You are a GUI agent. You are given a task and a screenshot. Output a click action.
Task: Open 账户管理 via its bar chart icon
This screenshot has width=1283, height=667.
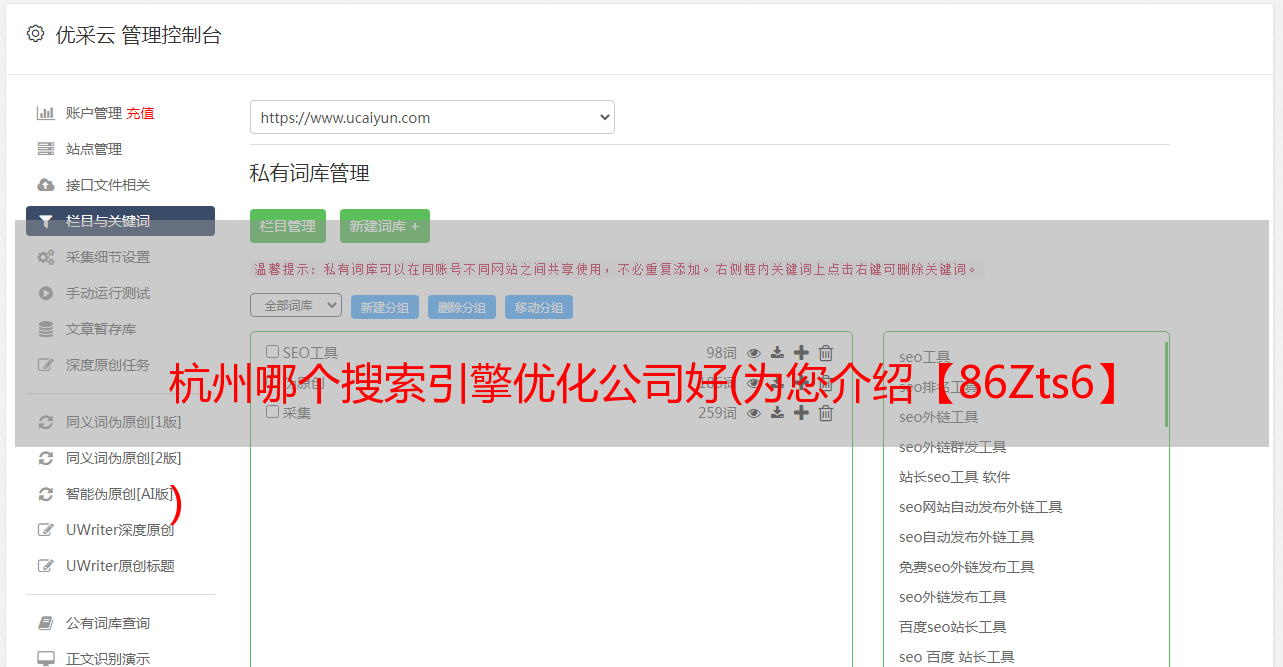click(46, 113)
